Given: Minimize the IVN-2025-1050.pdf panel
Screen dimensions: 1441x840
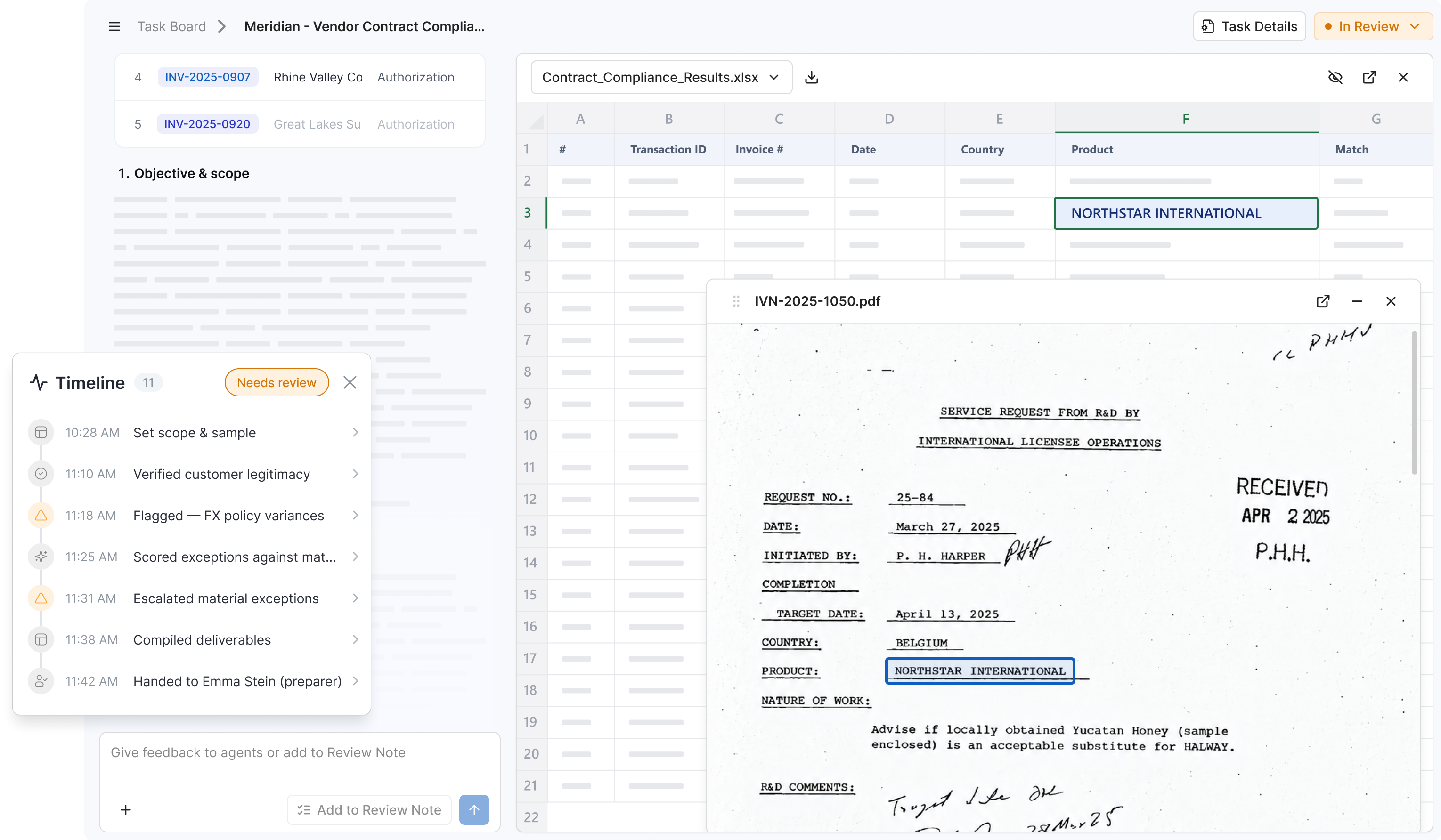Looking at the screenshot, I should point(1357,301).
